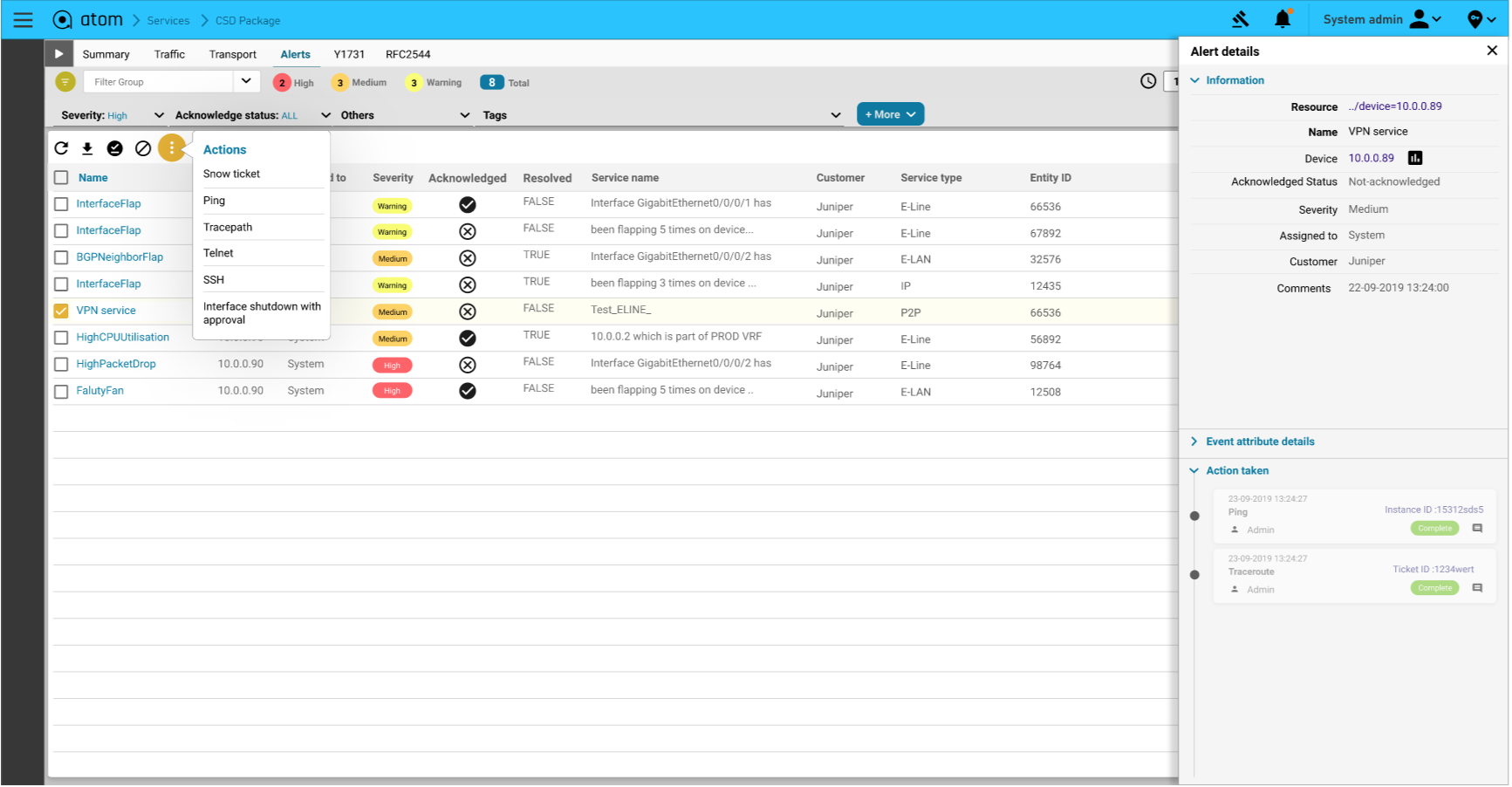
Task: Click the yellow filter icon
Action: (65, 82)
